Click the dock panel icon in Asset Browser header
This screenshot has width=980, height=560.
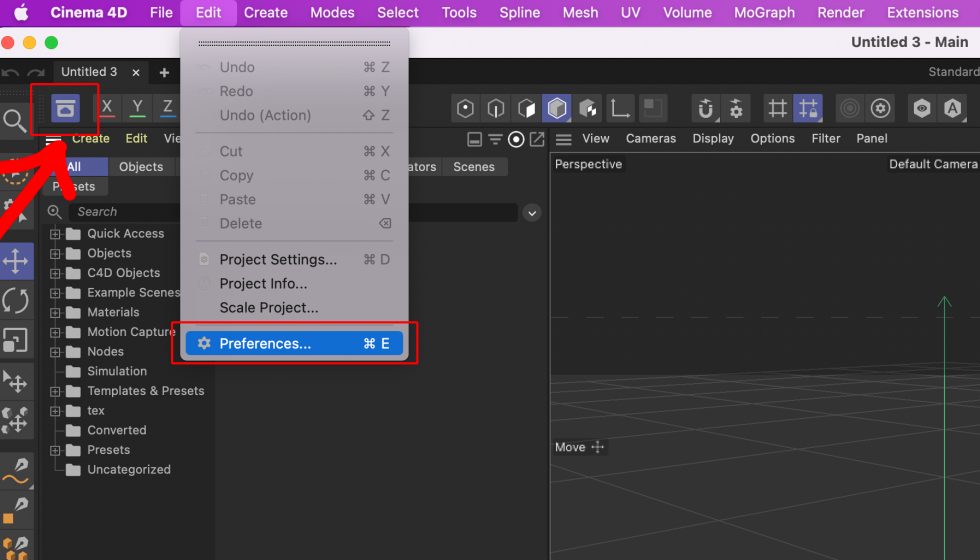(474, 139)
